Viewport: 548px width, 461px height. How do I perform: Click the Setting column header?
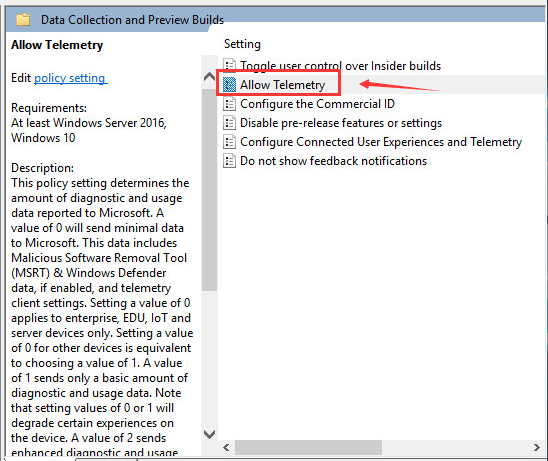(242, 44)
